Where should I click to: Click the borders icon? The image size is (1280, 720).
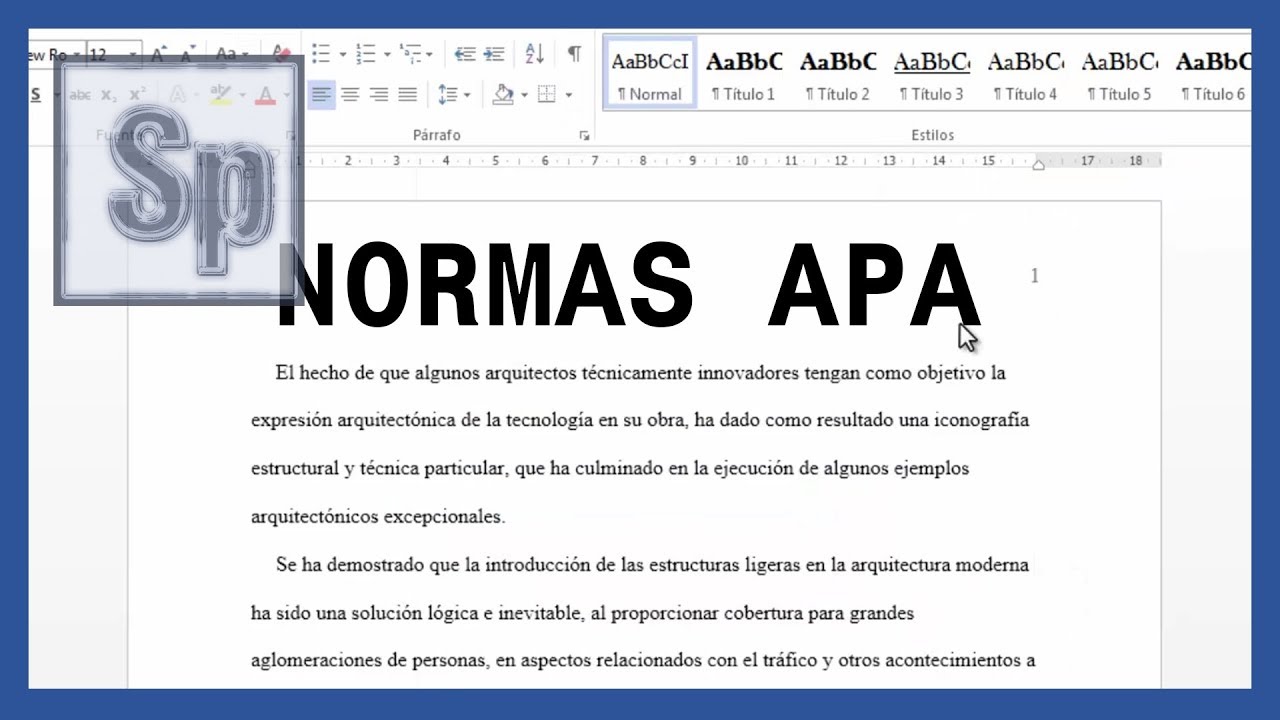547,95
